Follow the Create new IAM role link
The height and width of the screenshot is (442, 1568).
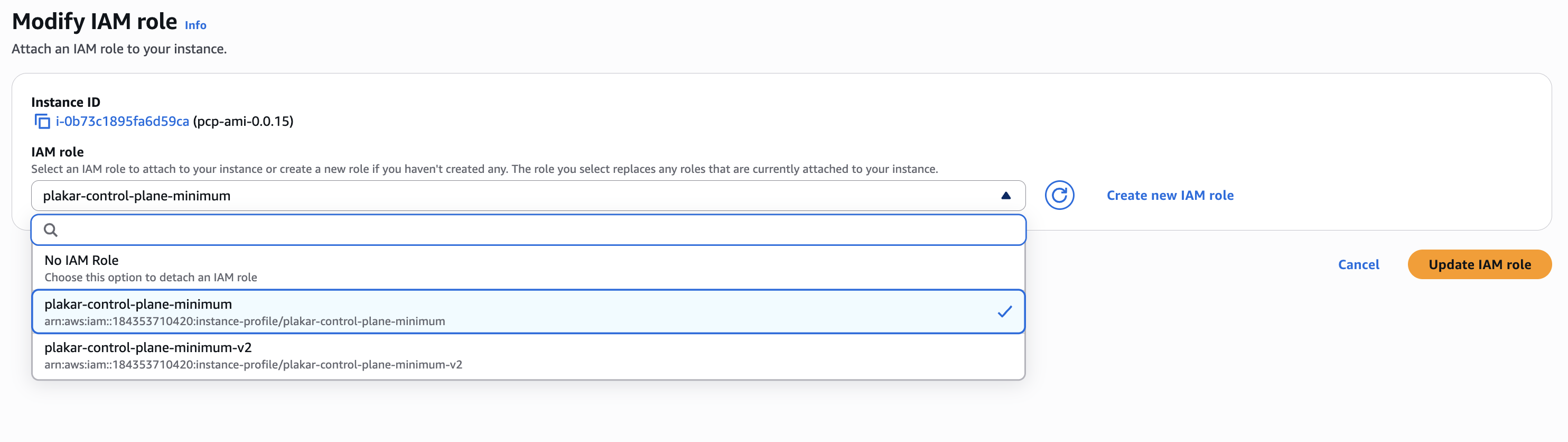coord(1169,196)
